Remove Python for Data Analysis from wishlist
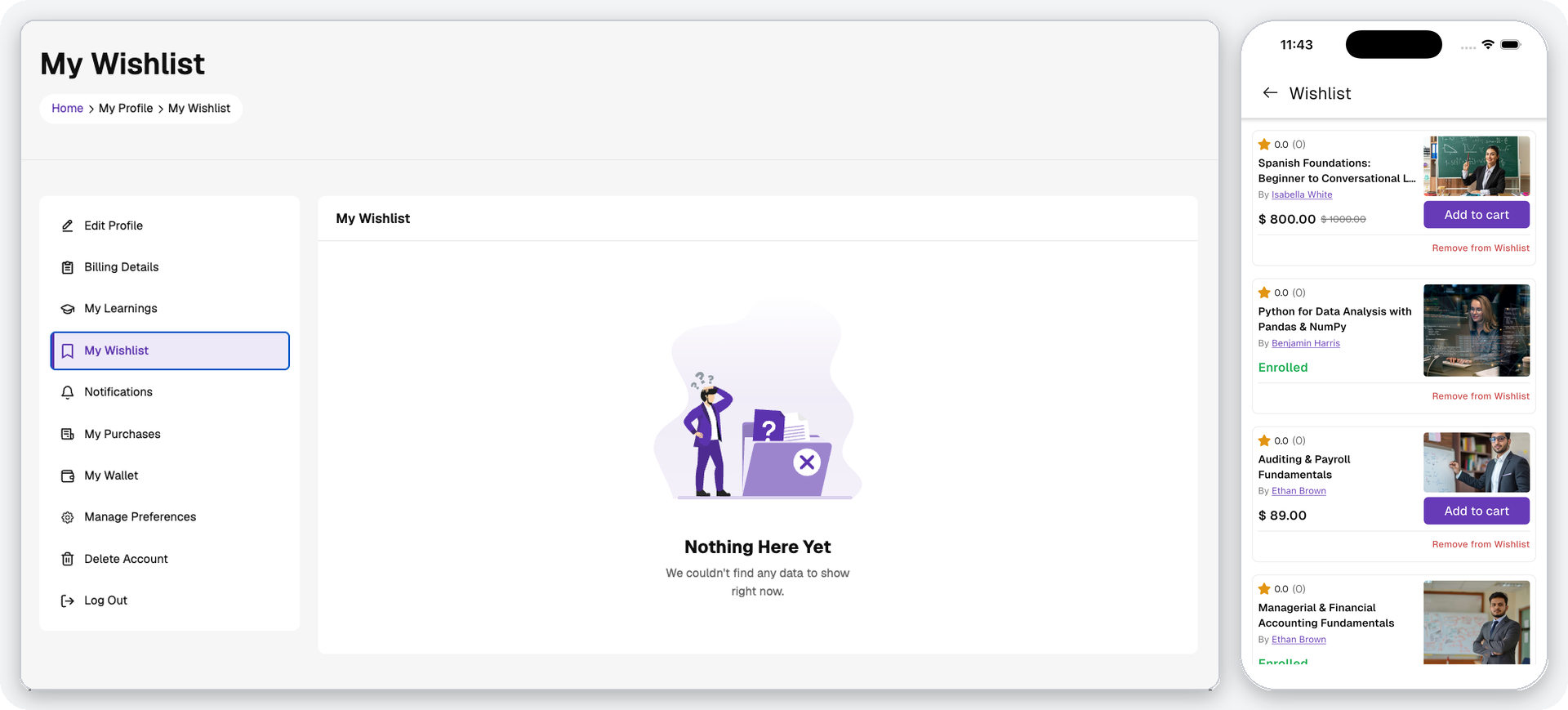1568x710 pixels. click(x=1481, y=396)
